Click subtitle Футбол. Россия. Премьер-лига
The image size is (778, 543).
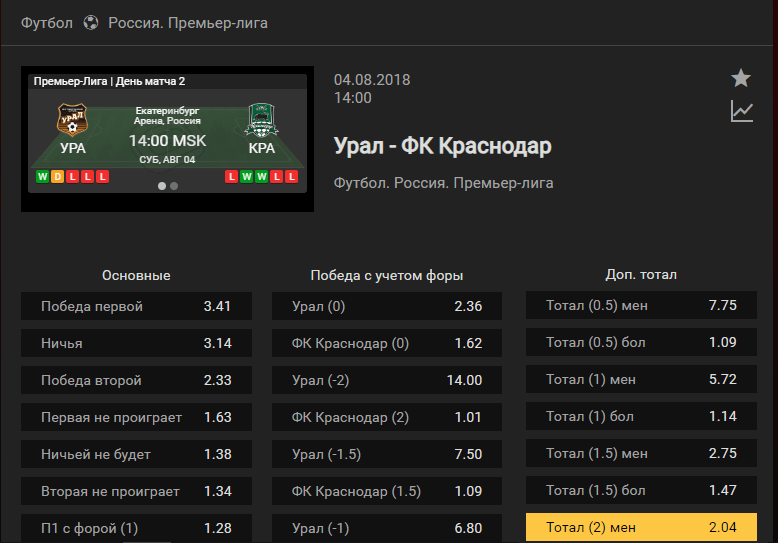[x=444, y=183]
